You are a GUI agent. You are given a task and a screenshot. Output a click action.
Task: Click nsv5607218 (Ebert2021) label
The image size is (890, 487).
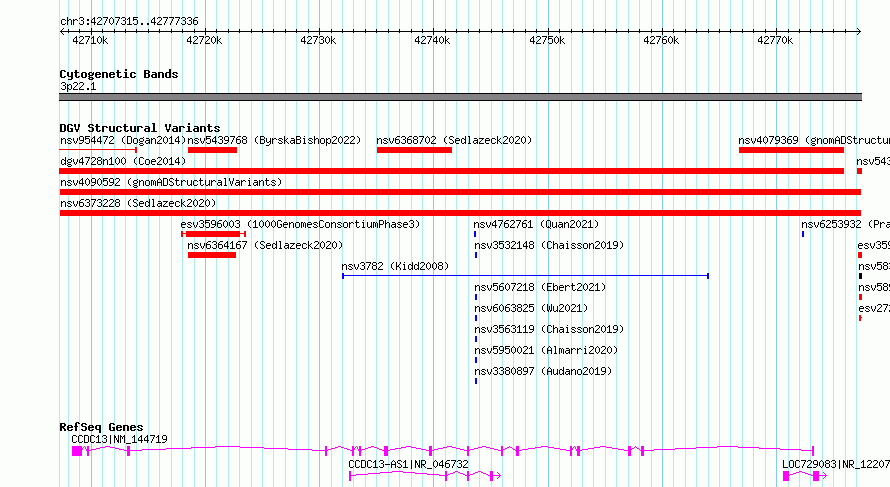coord(540,287)
